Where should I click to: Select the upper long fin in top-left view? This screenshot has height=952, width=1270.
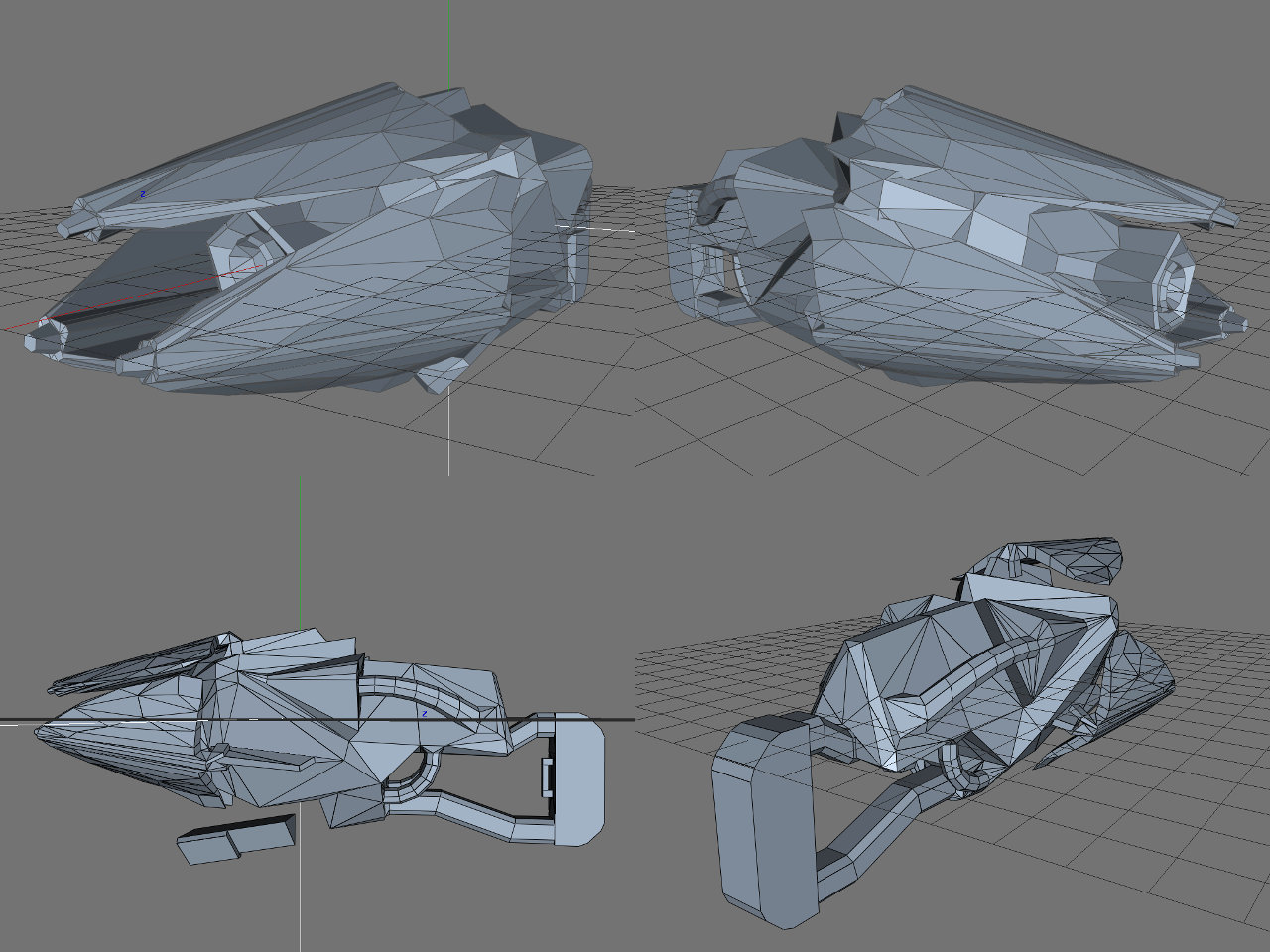[x=248, y=149]
